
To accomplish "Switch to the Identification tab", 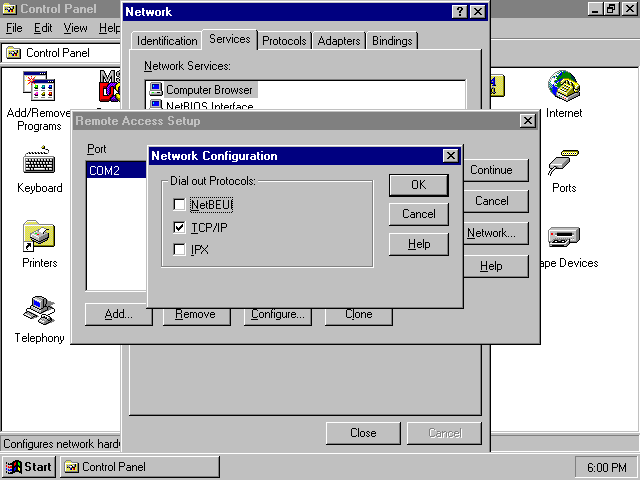I will [167, 41].
